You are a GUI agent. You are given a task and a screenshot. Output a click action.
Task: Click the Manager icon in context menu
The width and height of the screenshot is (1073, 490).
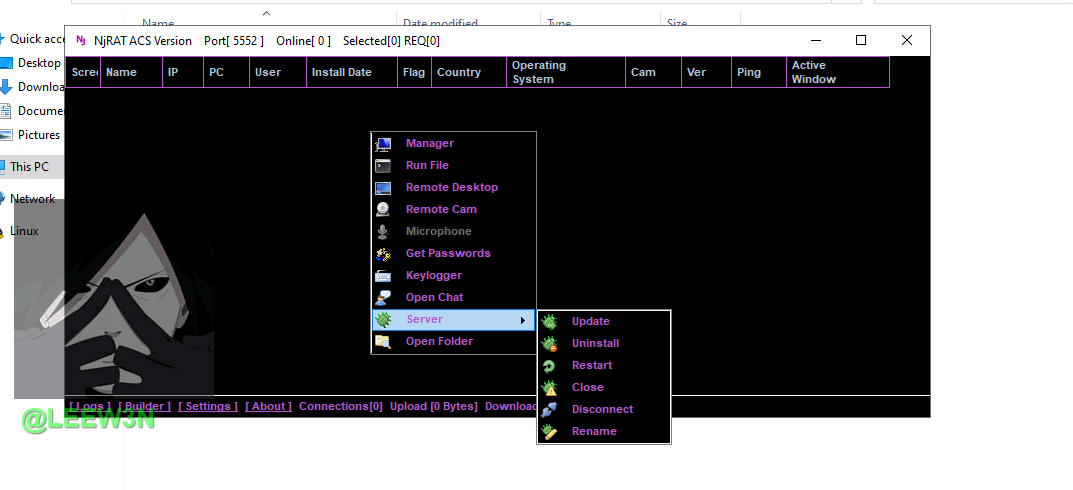[383, 144]
